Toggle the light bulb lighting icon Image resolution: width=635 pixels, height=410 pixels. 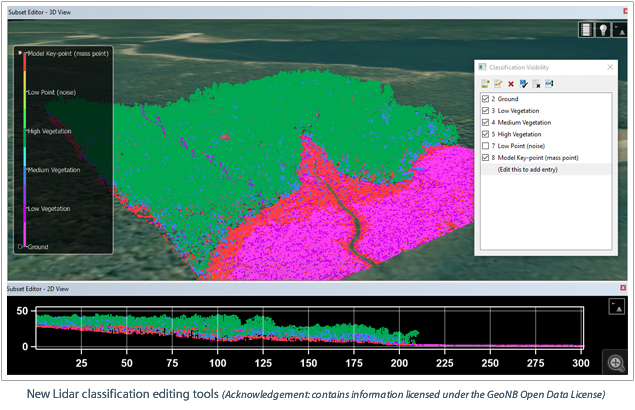pyautogui.click(x=603, y=30)
